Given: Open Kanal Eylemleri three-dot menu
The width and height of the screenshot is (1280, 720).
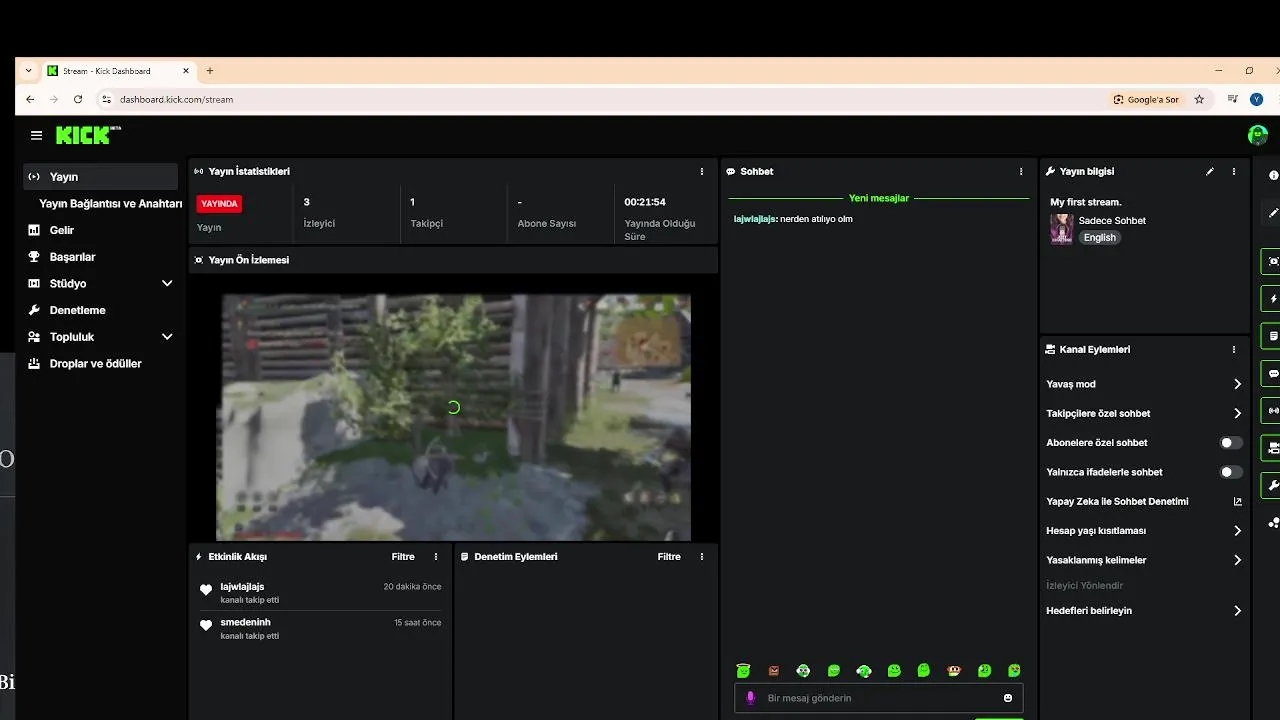Looking at the screenshot, I should pos(1234,350).
